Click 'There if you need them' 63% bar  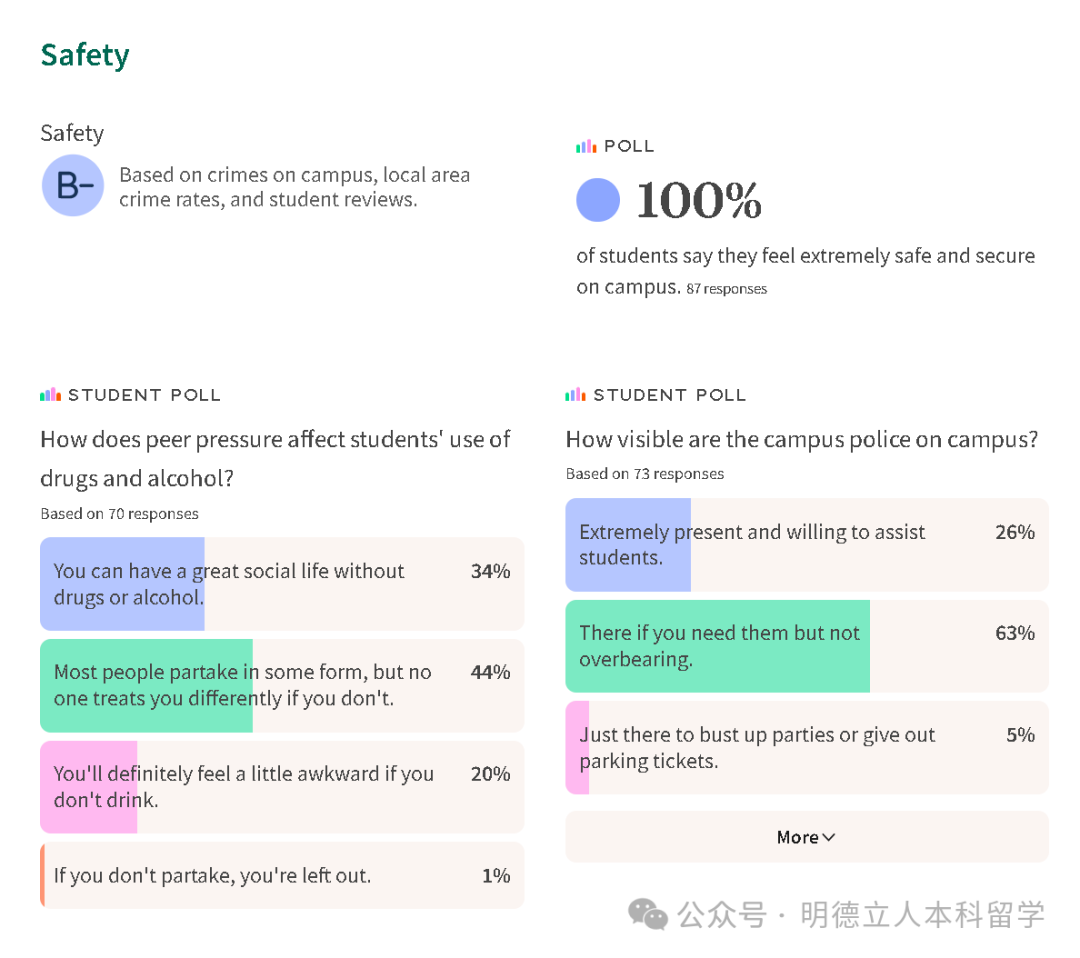pyautogui.click(x=806, y=646)
